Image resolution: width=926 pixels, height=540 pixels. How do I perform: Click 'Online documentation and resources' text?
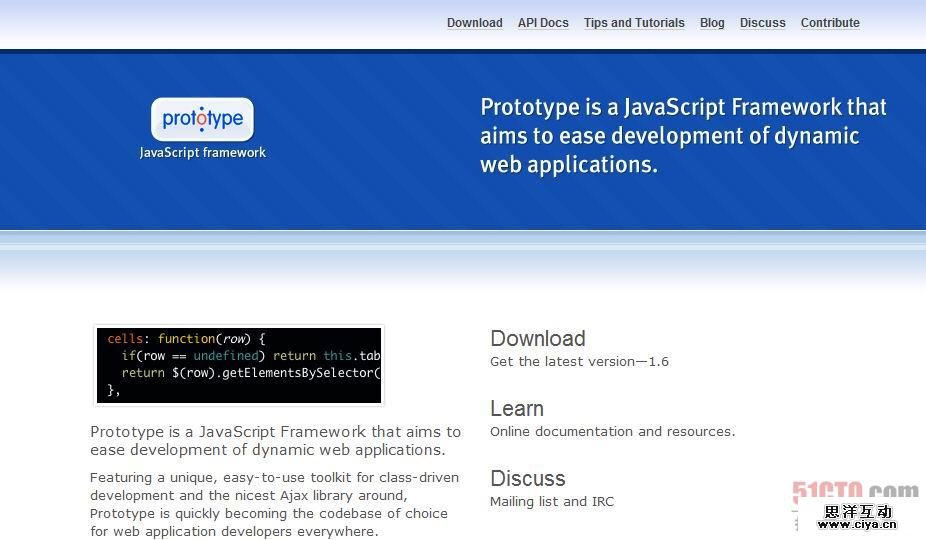pos(612,432)
